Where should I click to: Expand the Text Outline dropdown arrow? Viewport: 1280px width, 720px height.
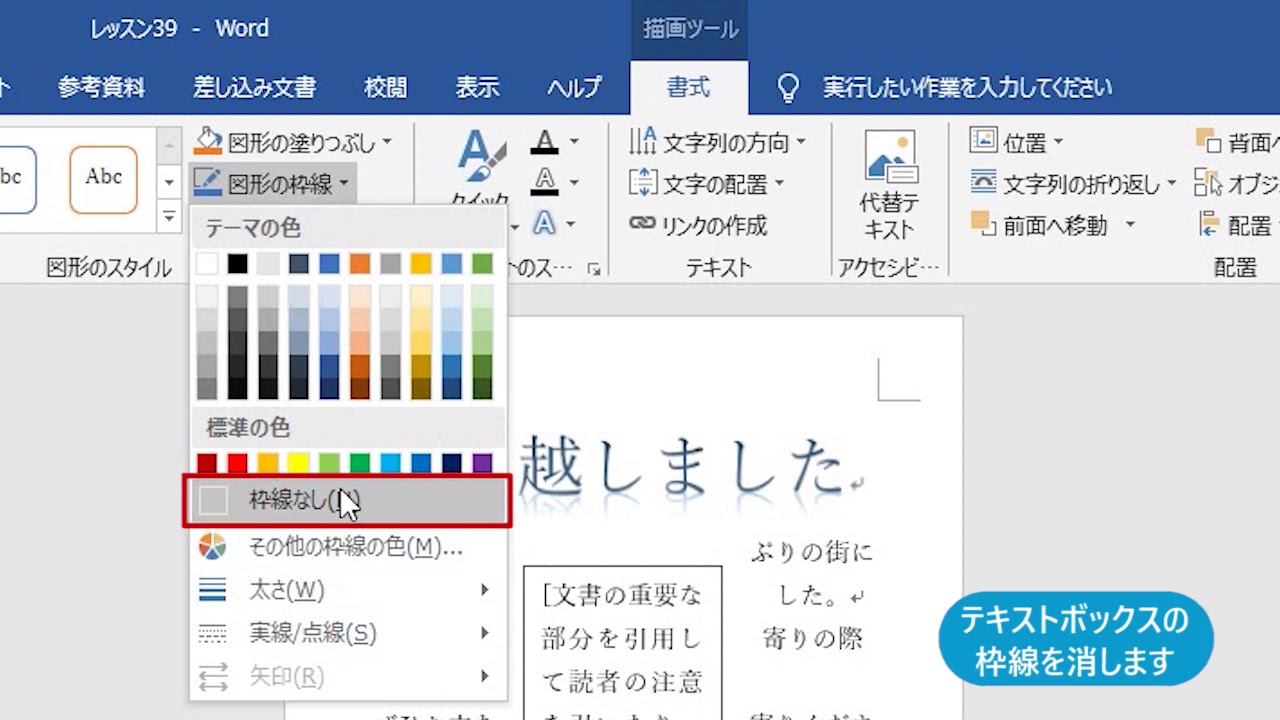tap(574, 183)
